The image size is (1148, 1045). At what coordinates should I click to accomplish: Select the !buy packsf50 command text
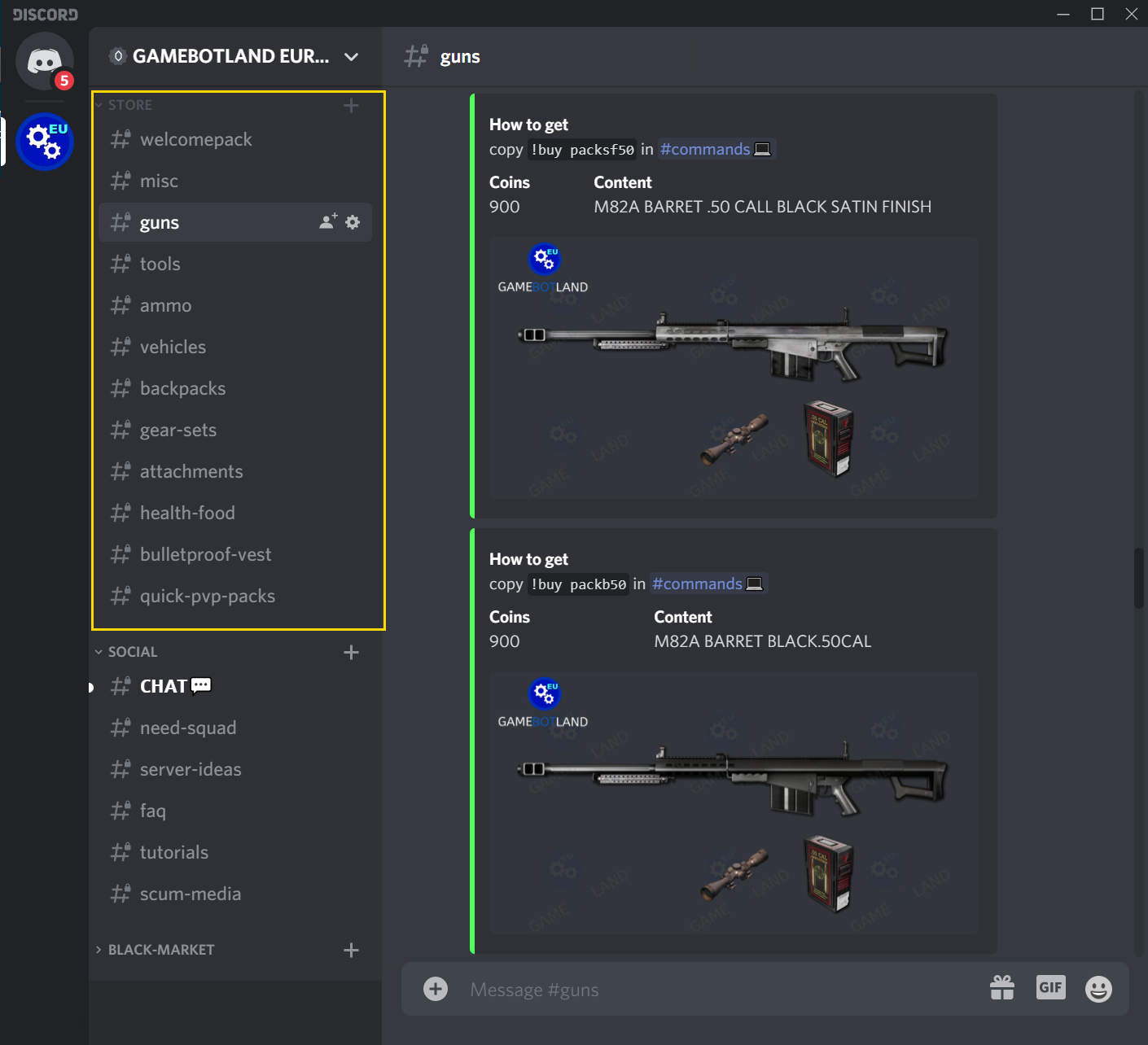pos(582,150)
